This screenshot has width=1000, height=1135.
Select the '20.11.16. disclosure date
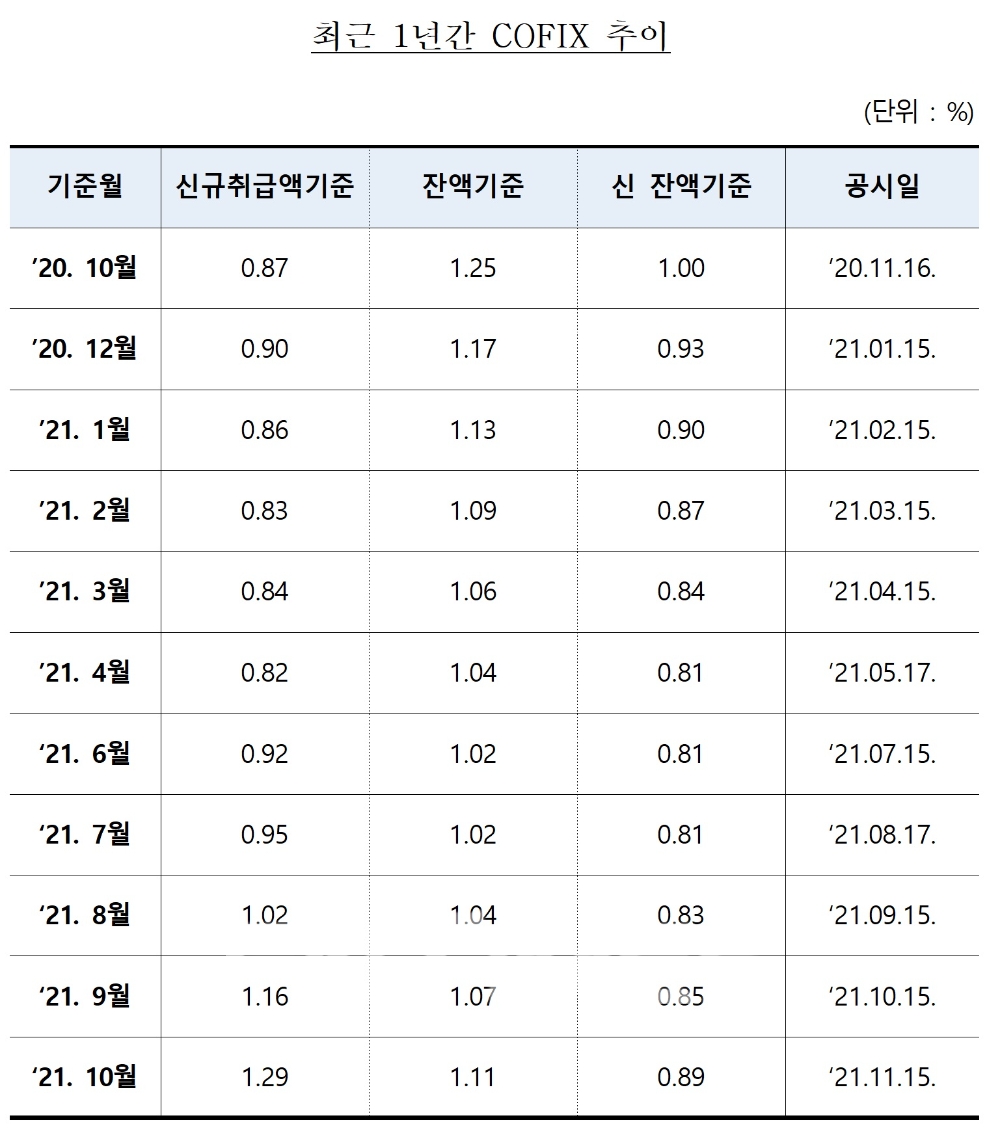click(882, 268)
